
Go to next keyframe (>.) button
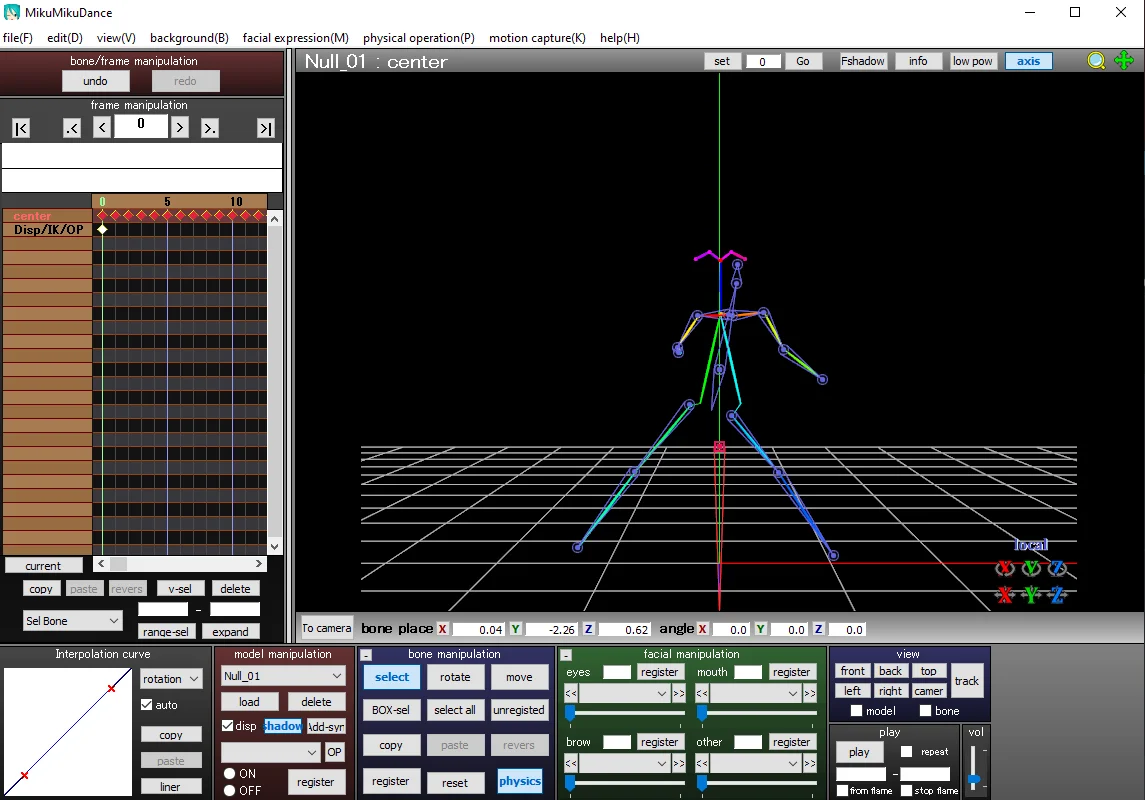(210, 128)
